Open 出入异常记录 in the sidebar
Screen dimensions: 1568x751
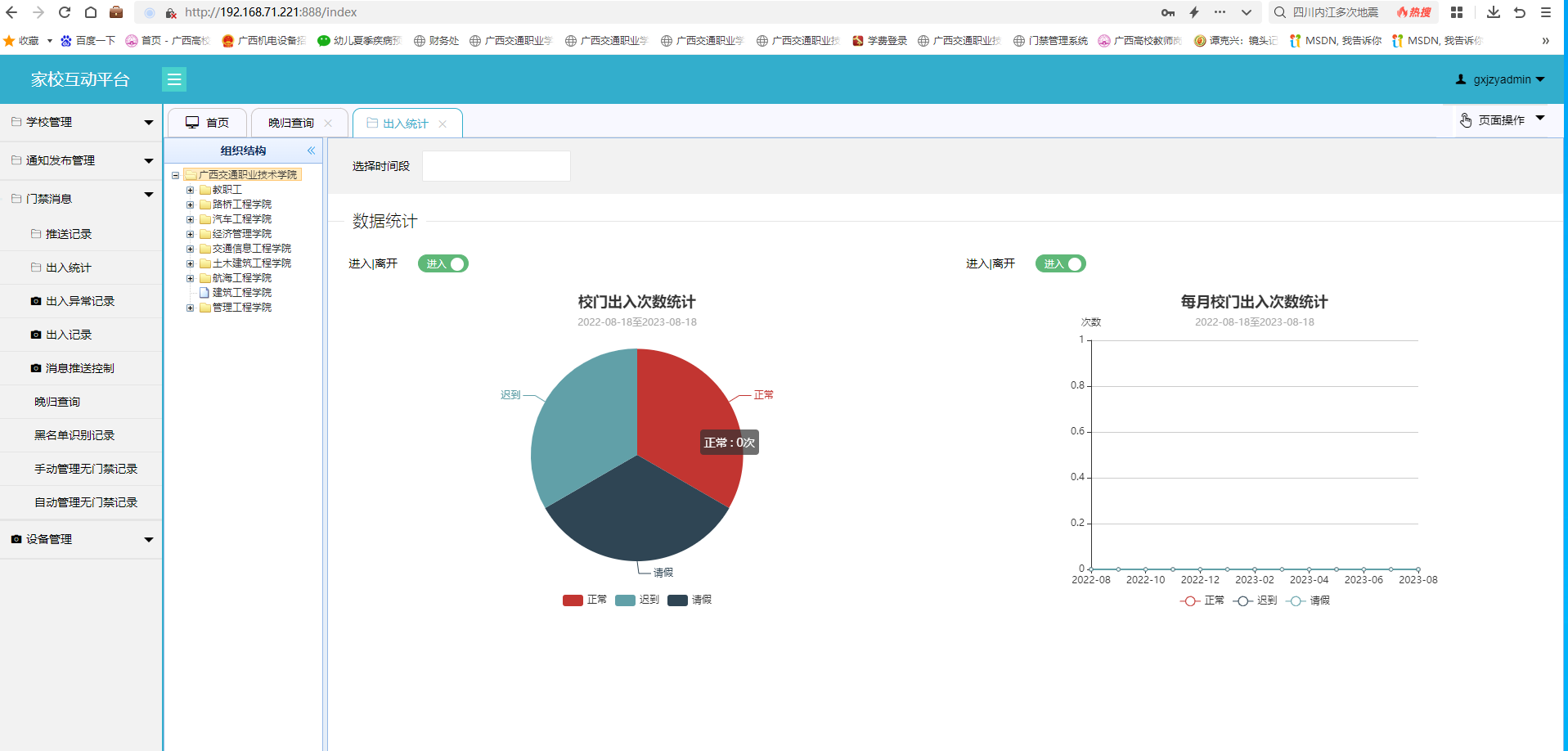[x=80, y=301]
